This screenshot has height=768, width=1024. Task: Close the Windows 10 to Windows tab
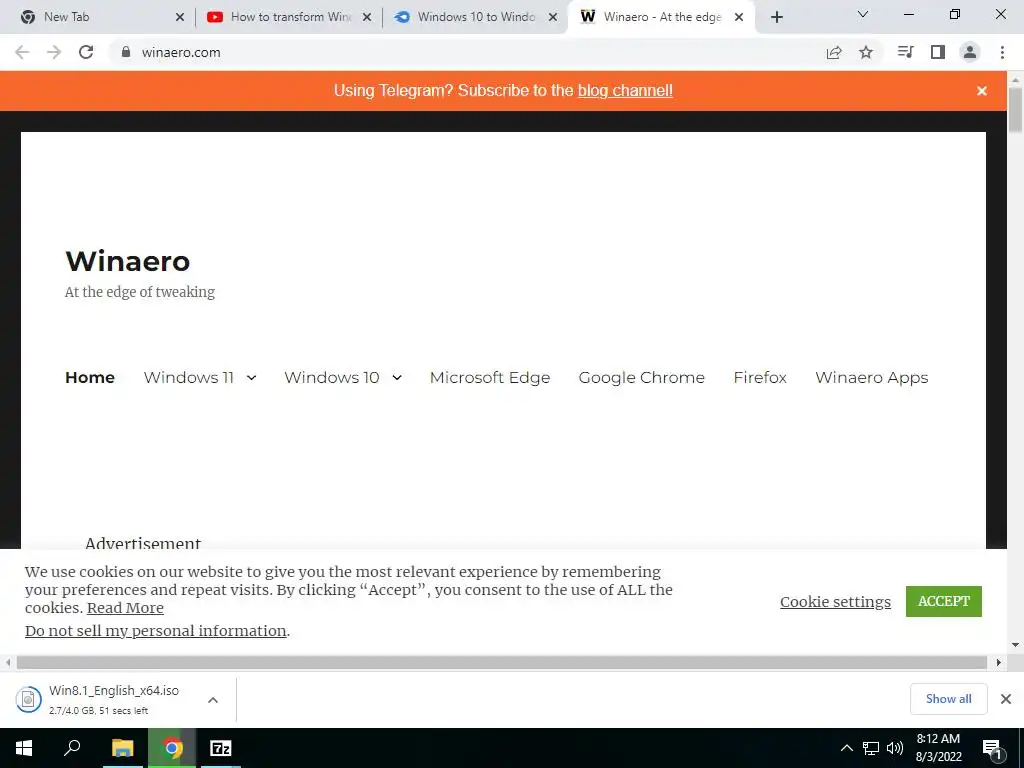[553, 17]
